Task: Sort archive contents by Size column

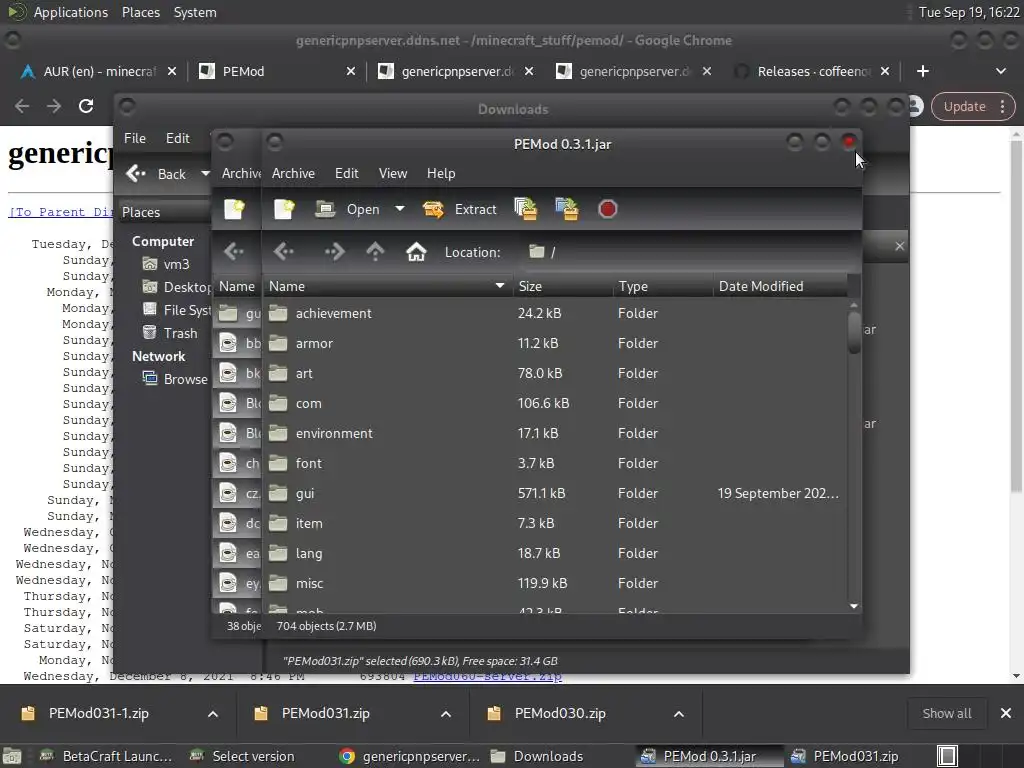Action: (x=563, y=286)
